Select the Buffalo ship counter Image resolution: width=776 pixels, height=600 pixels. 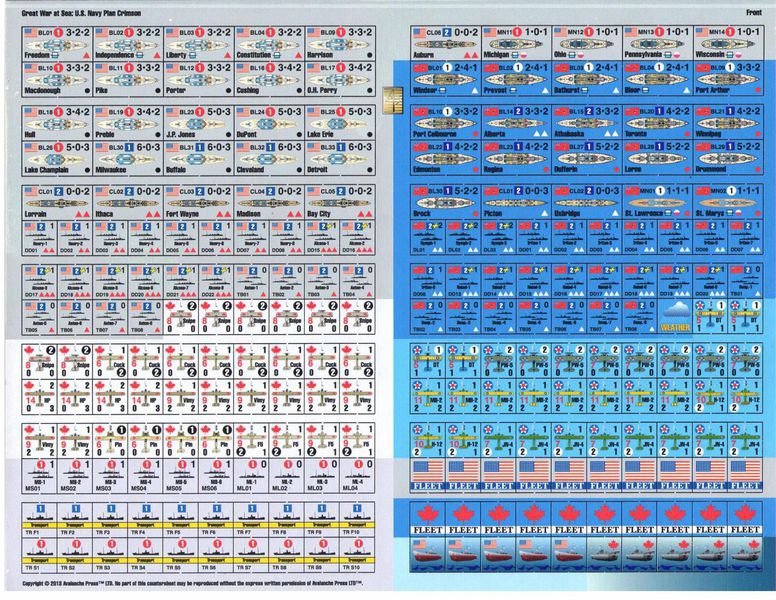click(198, 158)
